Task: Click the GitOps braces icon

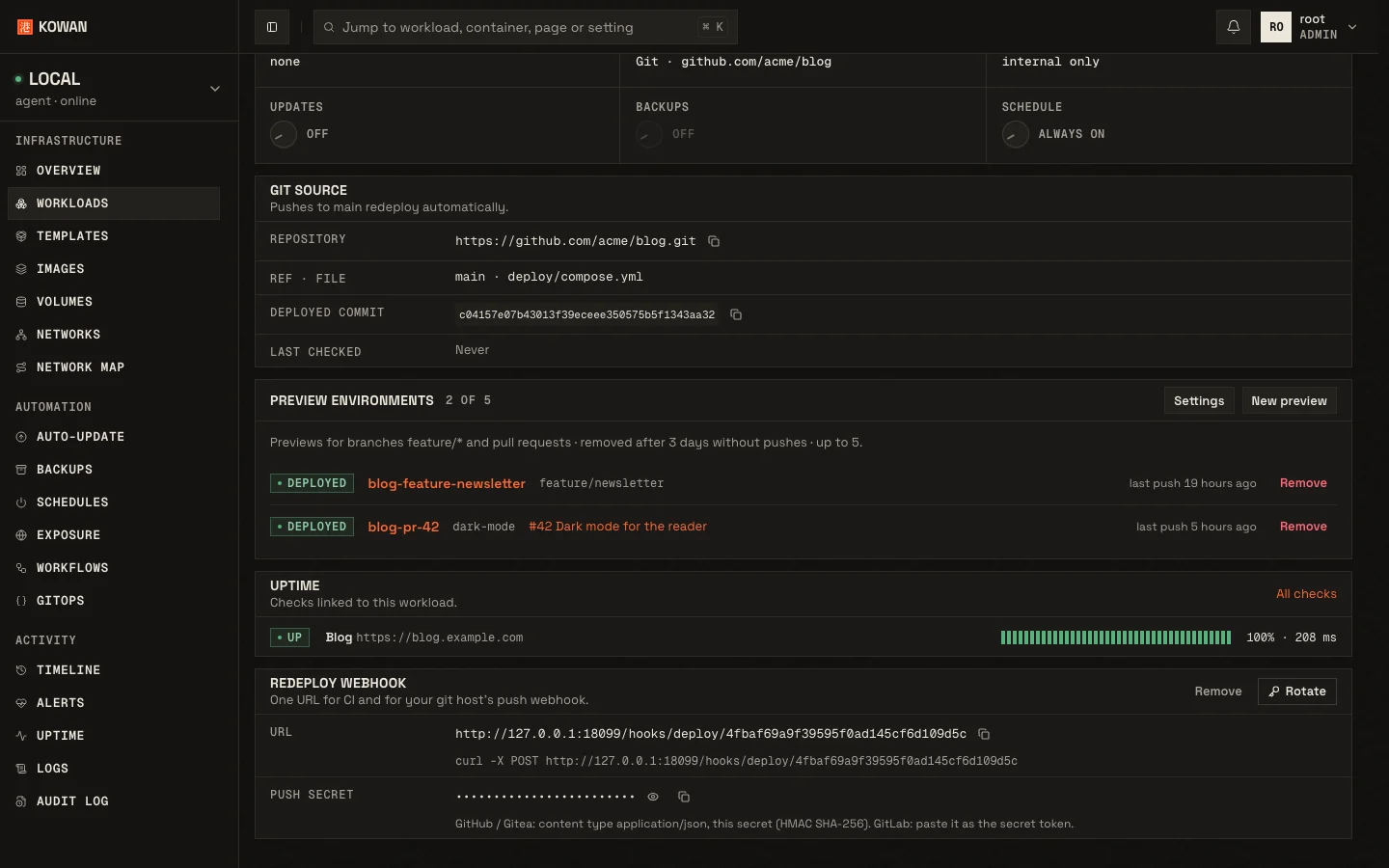Action: [21, 601]
